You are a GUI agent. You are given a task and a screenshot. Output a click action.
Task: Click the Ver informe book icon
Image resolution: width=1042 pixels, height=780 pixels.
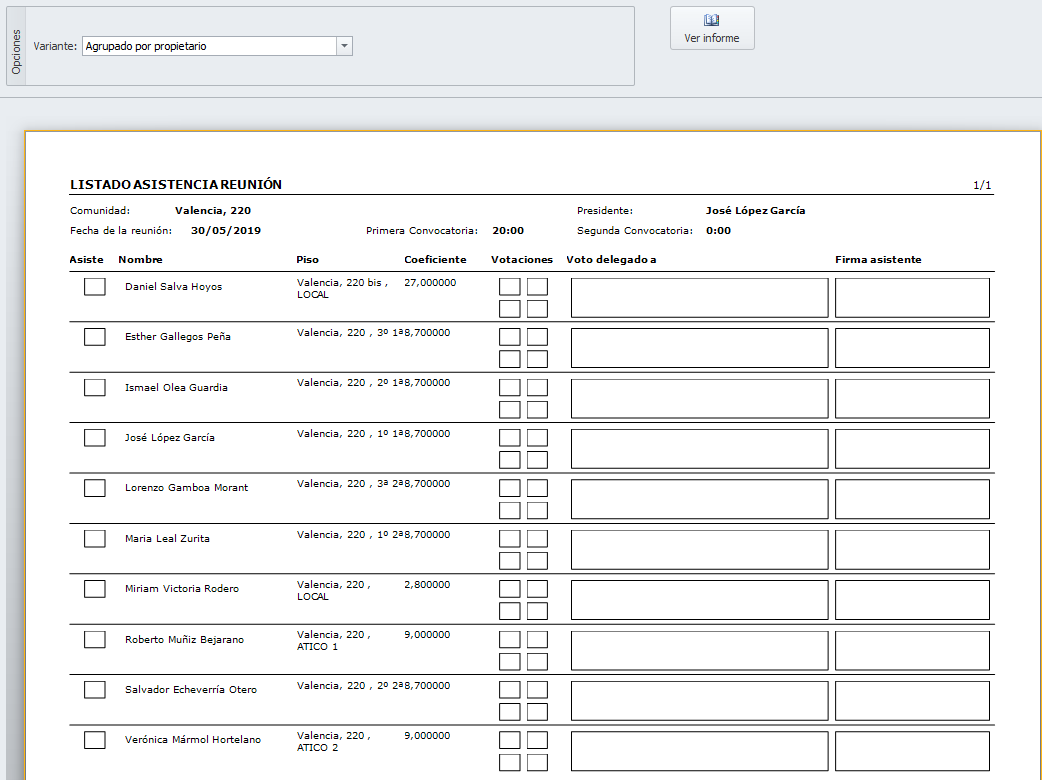[x=712, y=20]
